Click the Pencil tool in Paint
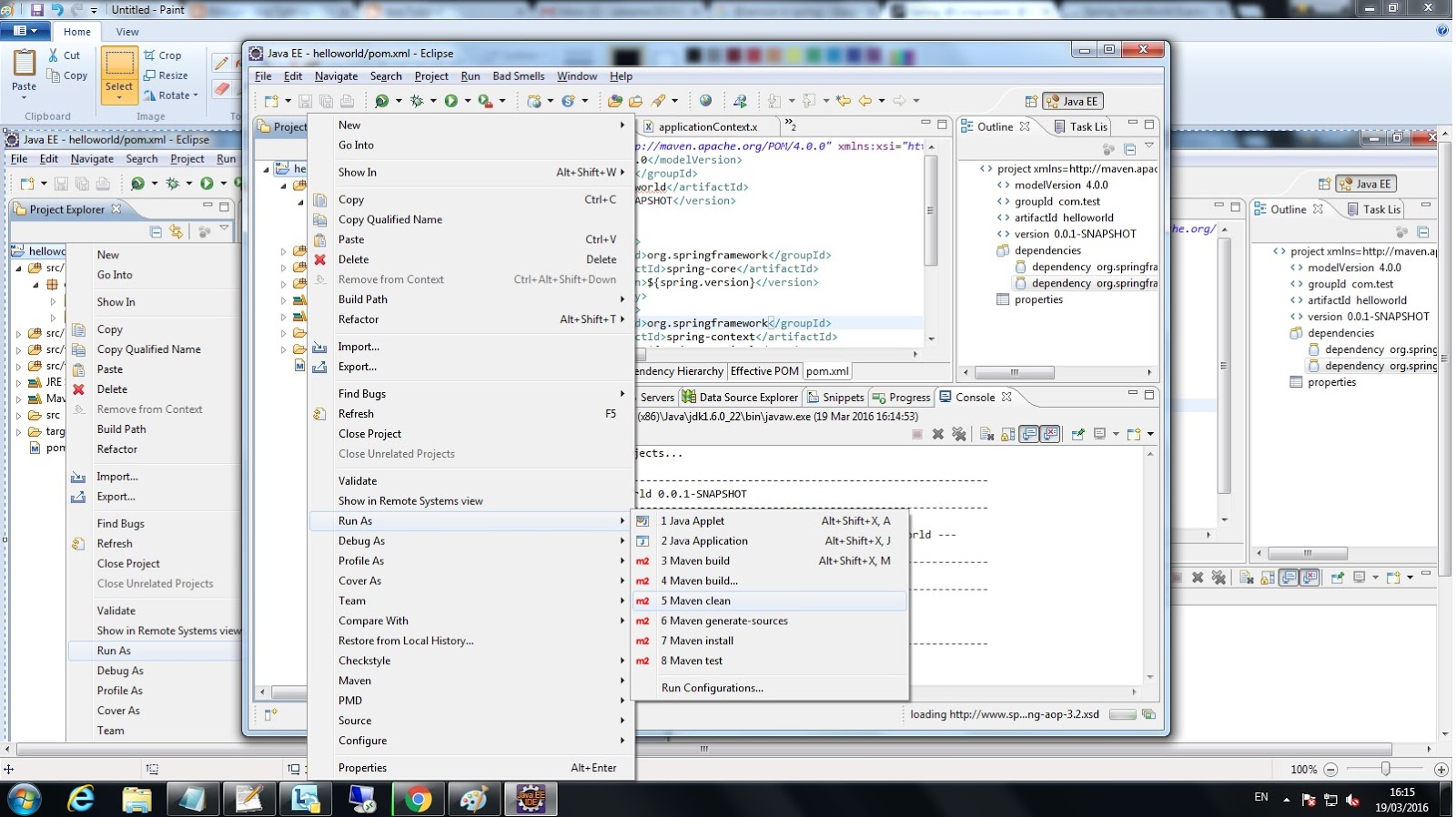This screenshot has width=1456, height=817. [x=221, y=62]
